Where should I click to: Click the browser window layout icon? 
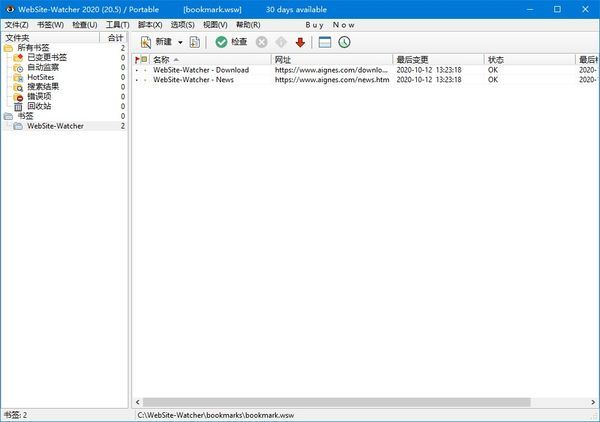click(x=325, y=42)
